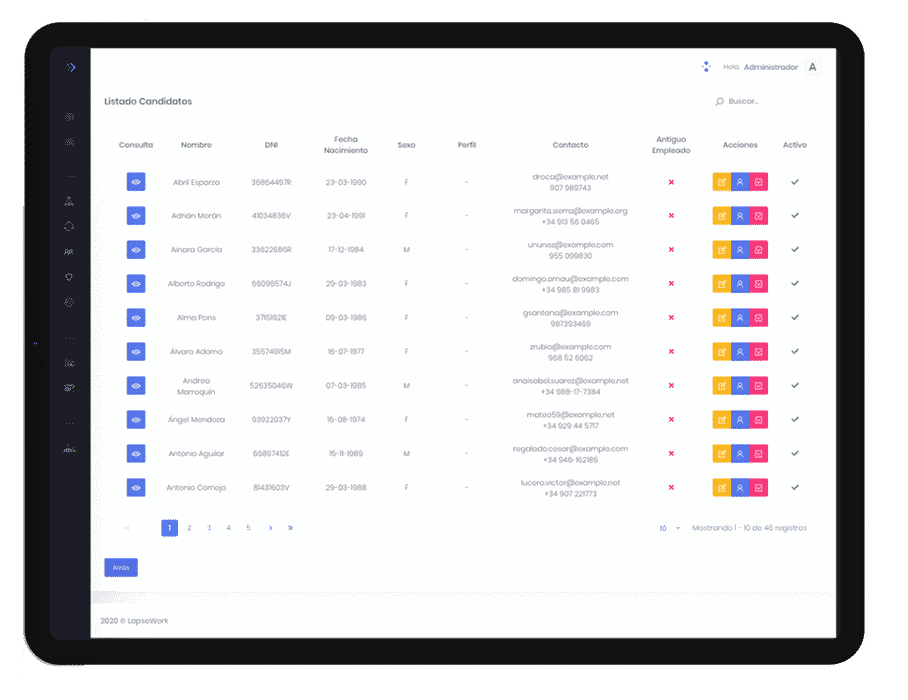
Task: Click pink mail icon for Alberto Rodrigo
Action: [x=759, y=284]
